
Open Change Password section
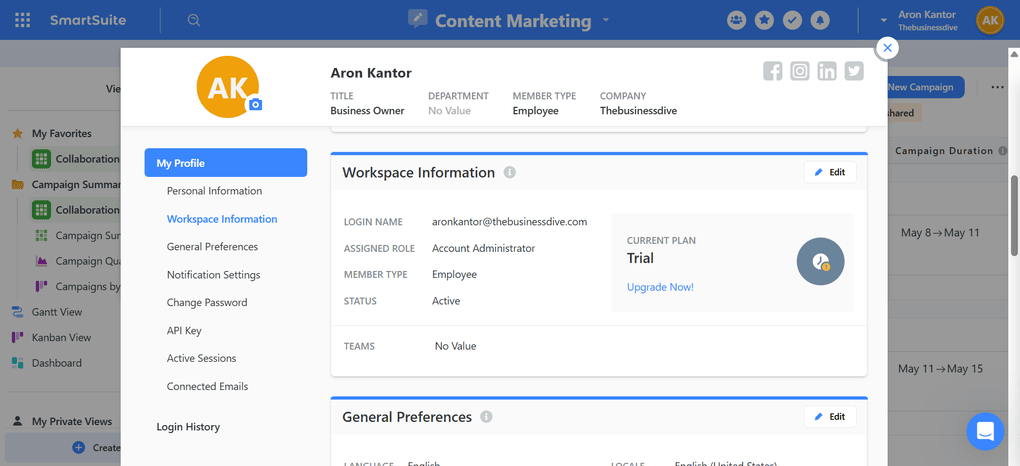click(207, 303)
